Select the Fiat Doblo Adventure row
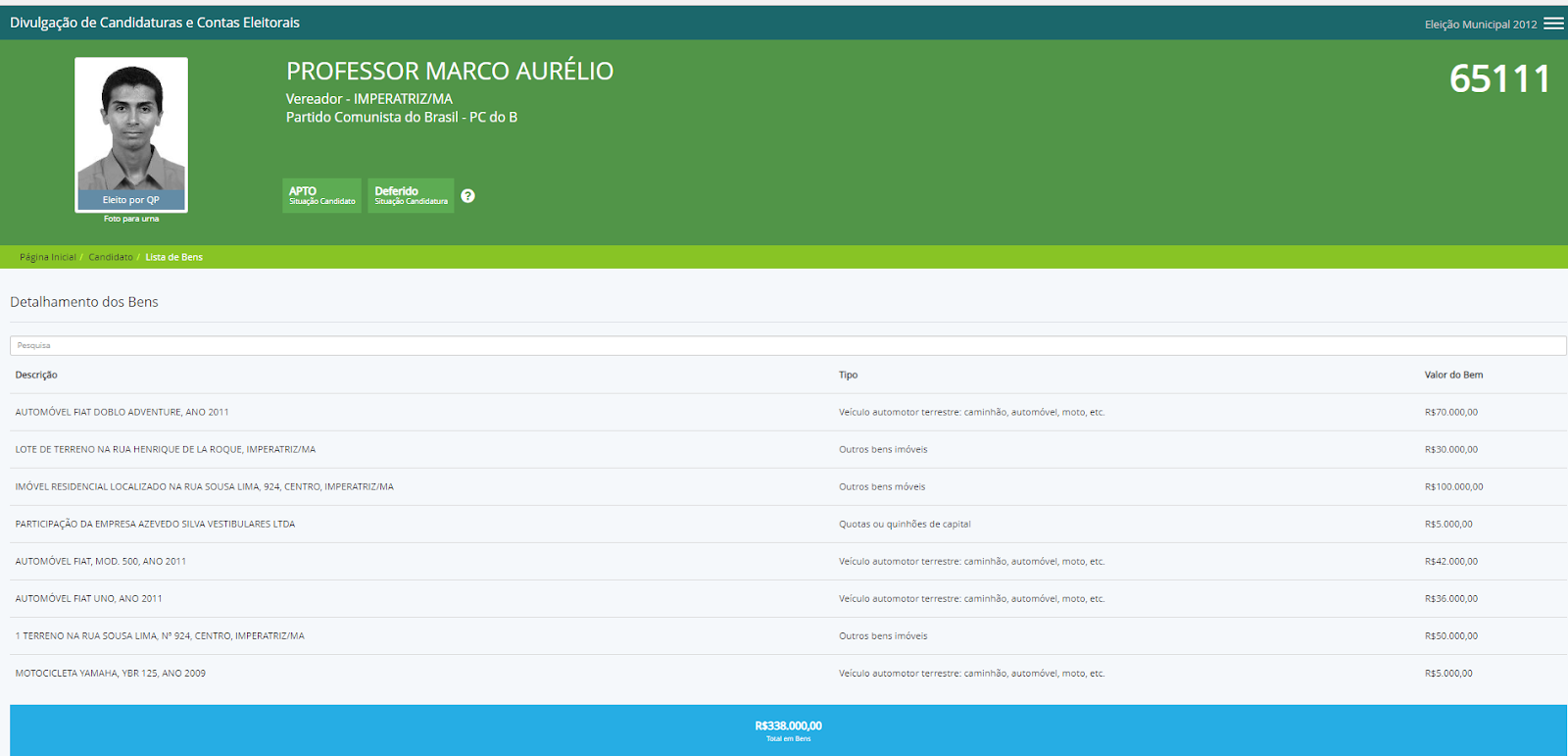This screenshot has width=1568, height=756. click(788, 412)
